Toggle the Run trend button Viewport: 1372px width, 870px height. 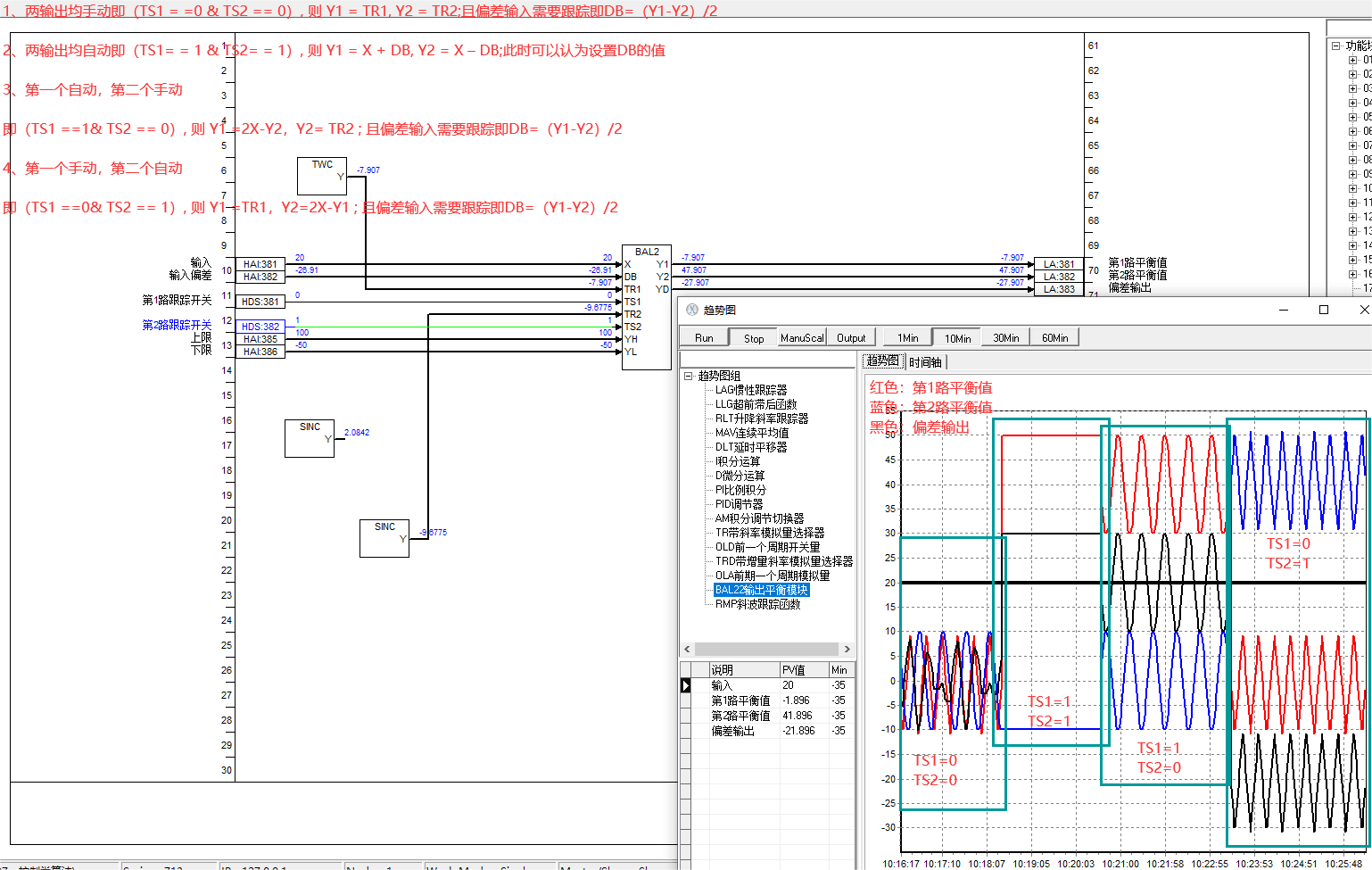pyautogui.click(x=704, y=337)
